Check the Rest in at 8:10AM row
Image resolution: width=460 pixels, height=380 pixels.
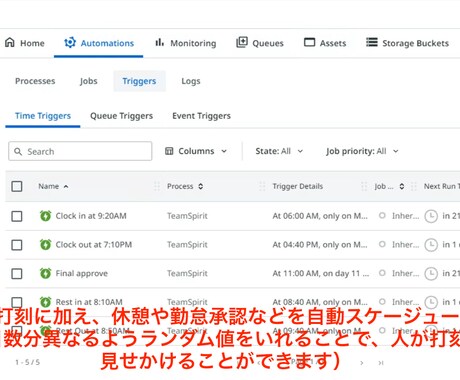[17, 302]
